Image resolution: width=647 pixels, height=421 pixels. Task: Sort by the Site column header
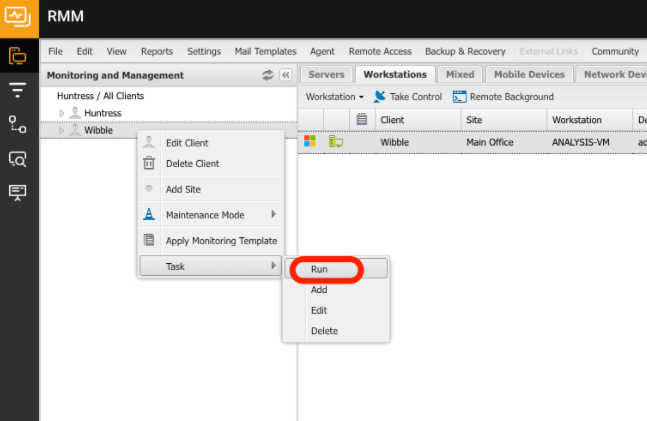(x=504, y=120)
